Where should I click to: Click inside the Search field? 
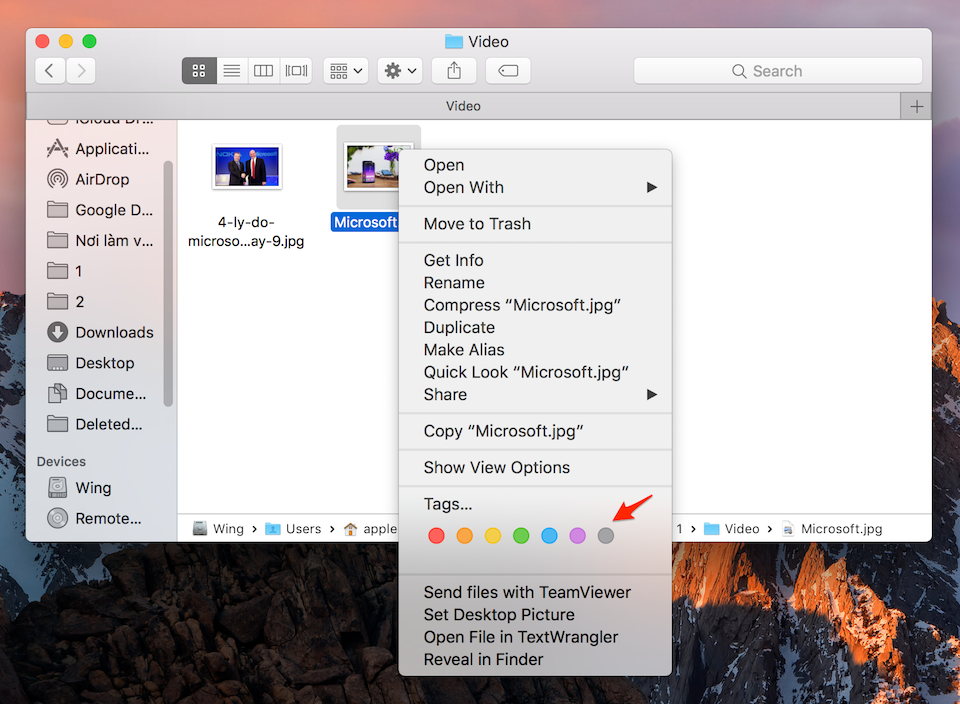click(x=778, y=70)
